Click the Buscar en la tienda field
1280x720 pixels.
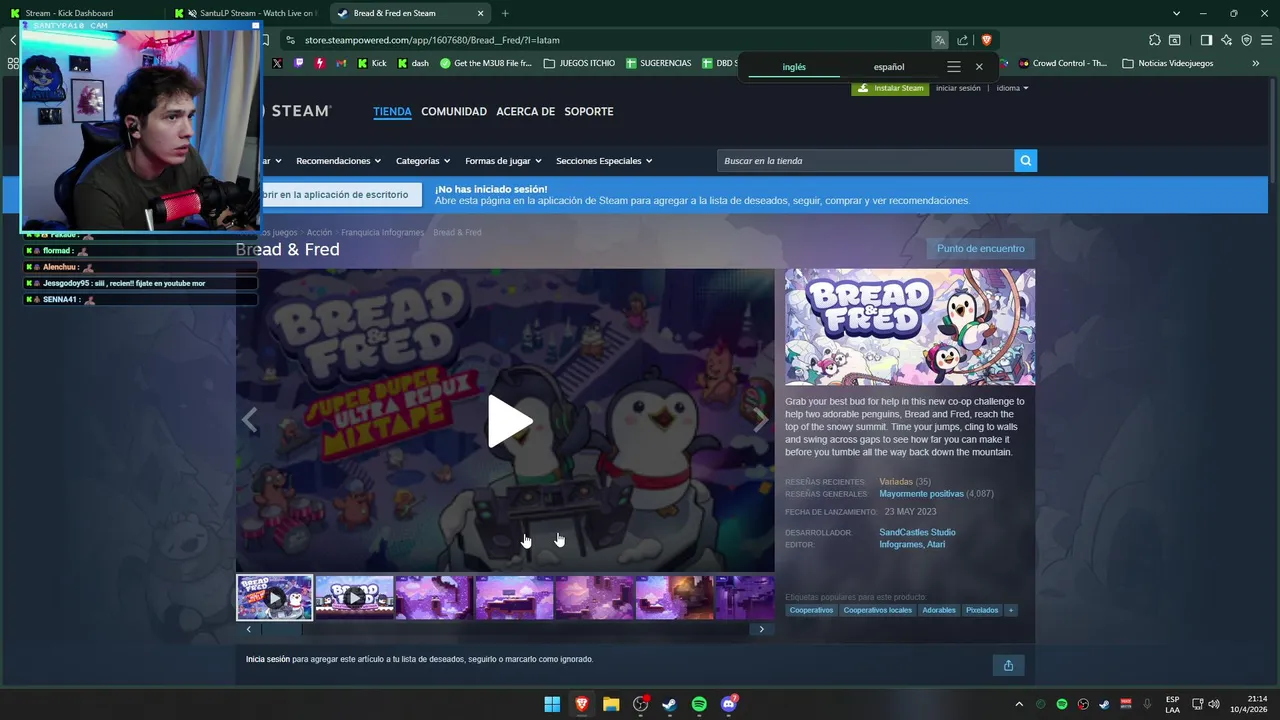[x=865, y=161]
